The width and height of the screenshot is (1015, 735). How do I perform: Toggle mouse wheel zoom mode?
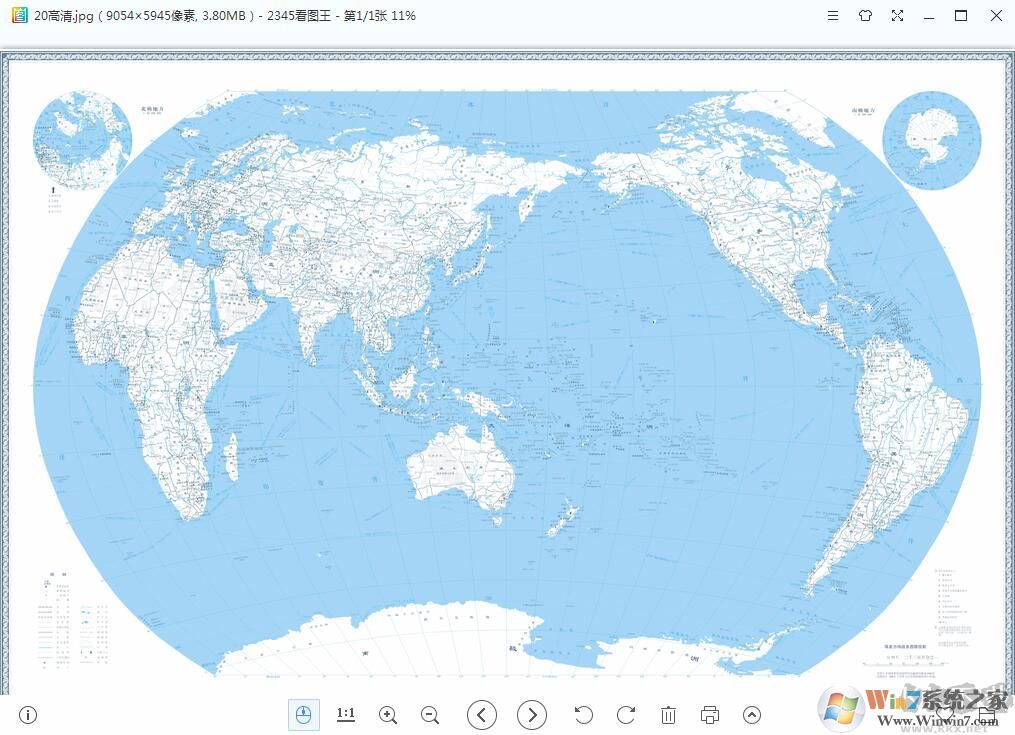(303, 715)
